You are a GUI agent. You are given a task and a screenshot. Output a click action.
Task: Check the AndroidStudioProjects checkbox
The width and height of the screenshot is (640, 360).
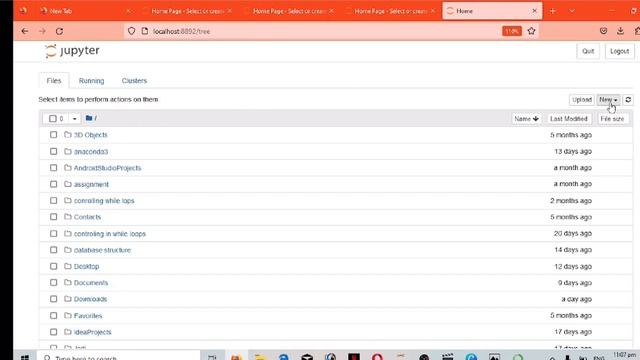coord(53,168)
